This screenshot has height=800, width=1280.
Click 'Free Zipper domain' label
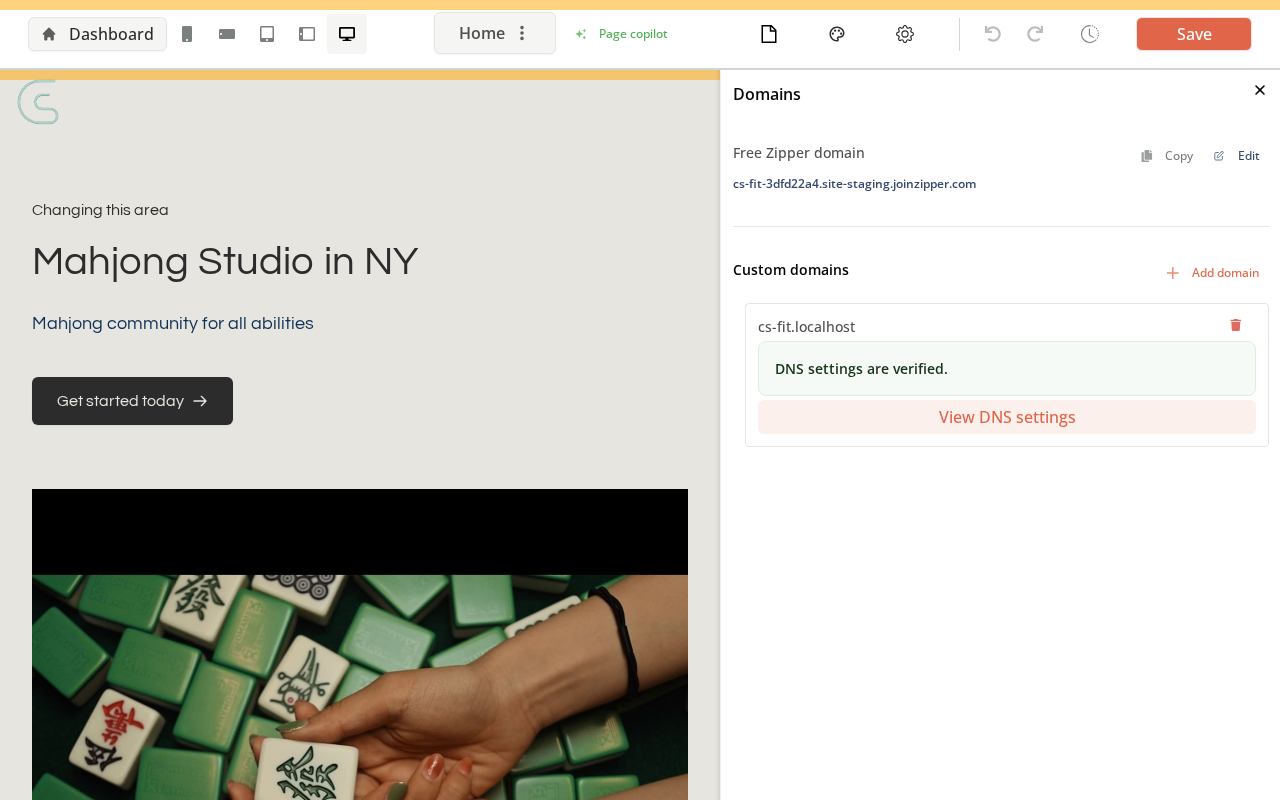pyautogui.click(x=799, y=153)
